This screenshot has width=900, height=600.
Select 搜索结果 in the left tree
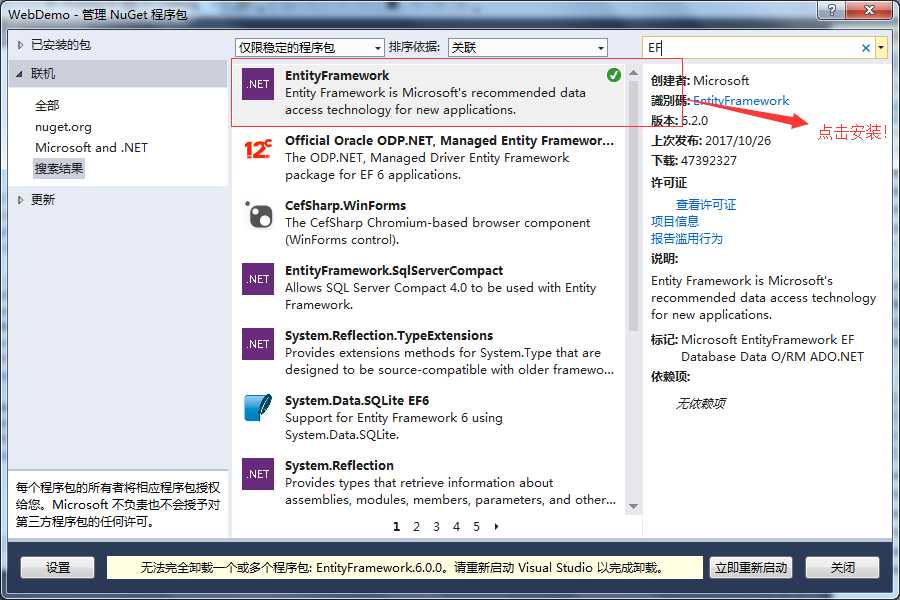coord(59,169)
